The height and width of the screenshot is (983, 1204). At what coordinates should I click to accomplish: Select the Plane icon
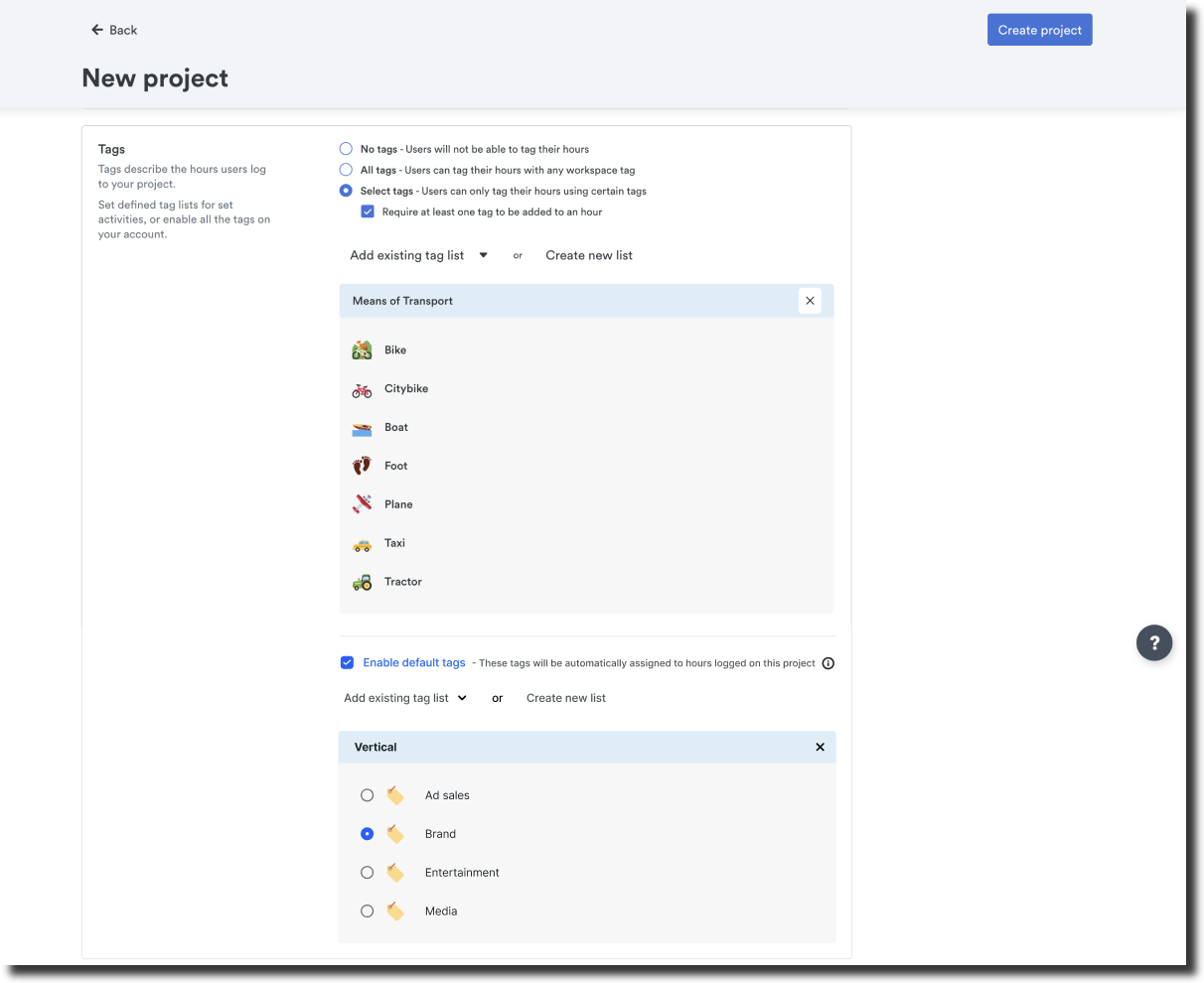pyautogui.click(x=363, y=503)
